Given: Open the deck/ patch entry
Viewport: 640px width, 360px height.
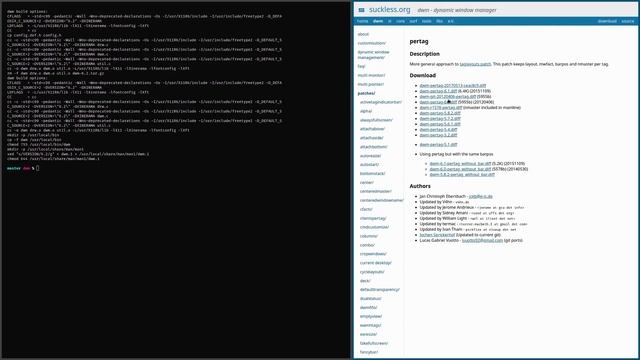Looking at the screenshot, I should tap(365, 281).
